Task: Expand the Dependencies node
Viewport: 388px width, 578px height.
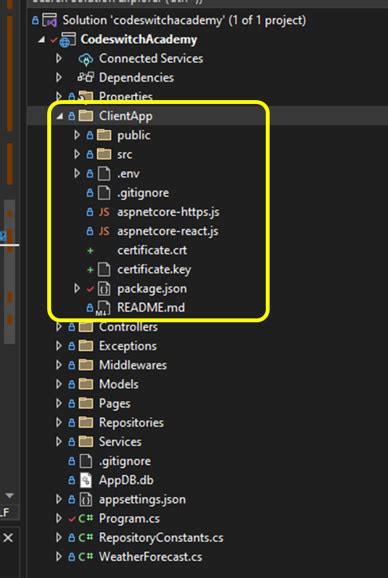Action: coord(59,78)
